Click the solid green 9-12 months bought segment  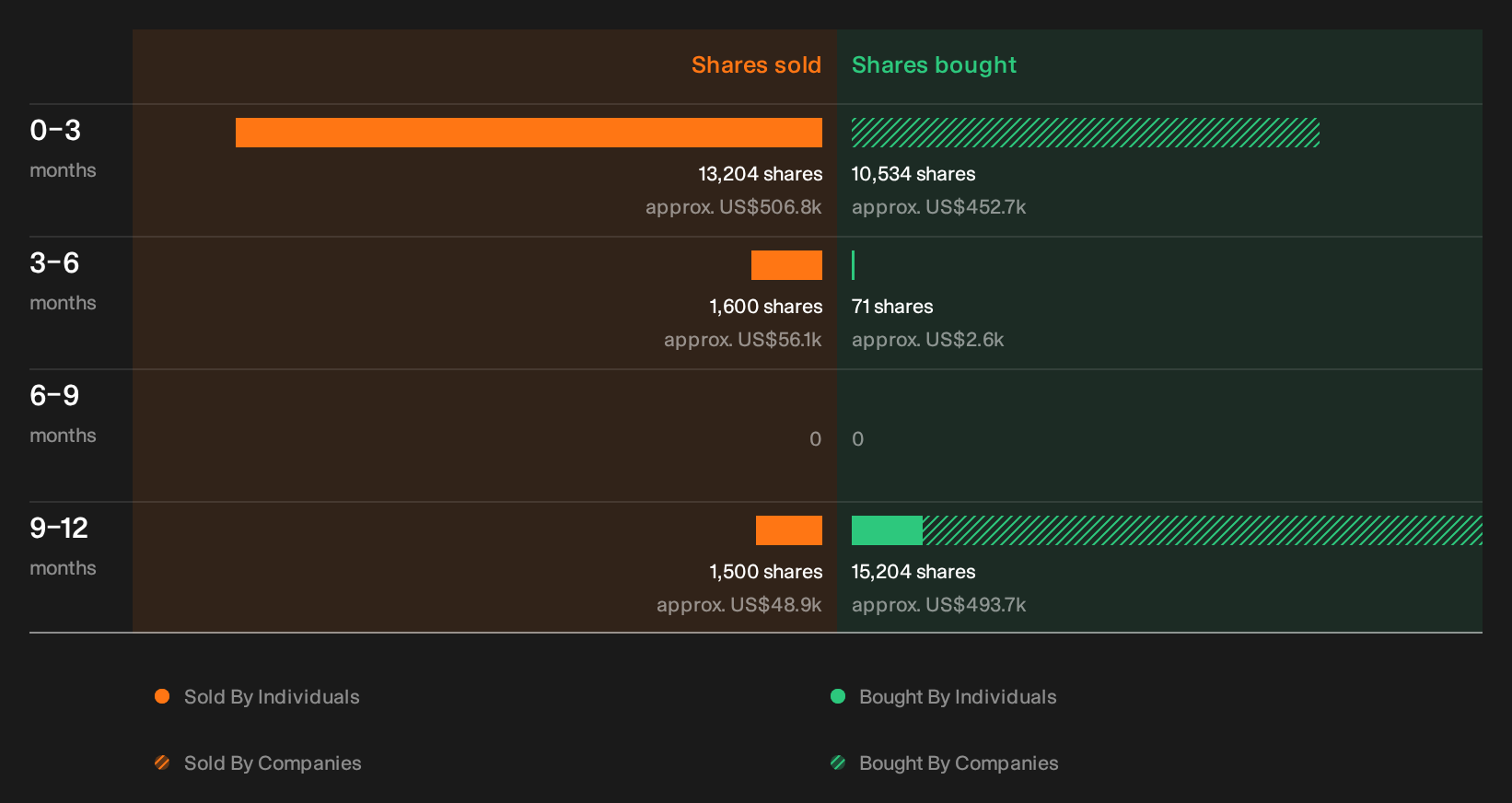click(x=887, y=530)
